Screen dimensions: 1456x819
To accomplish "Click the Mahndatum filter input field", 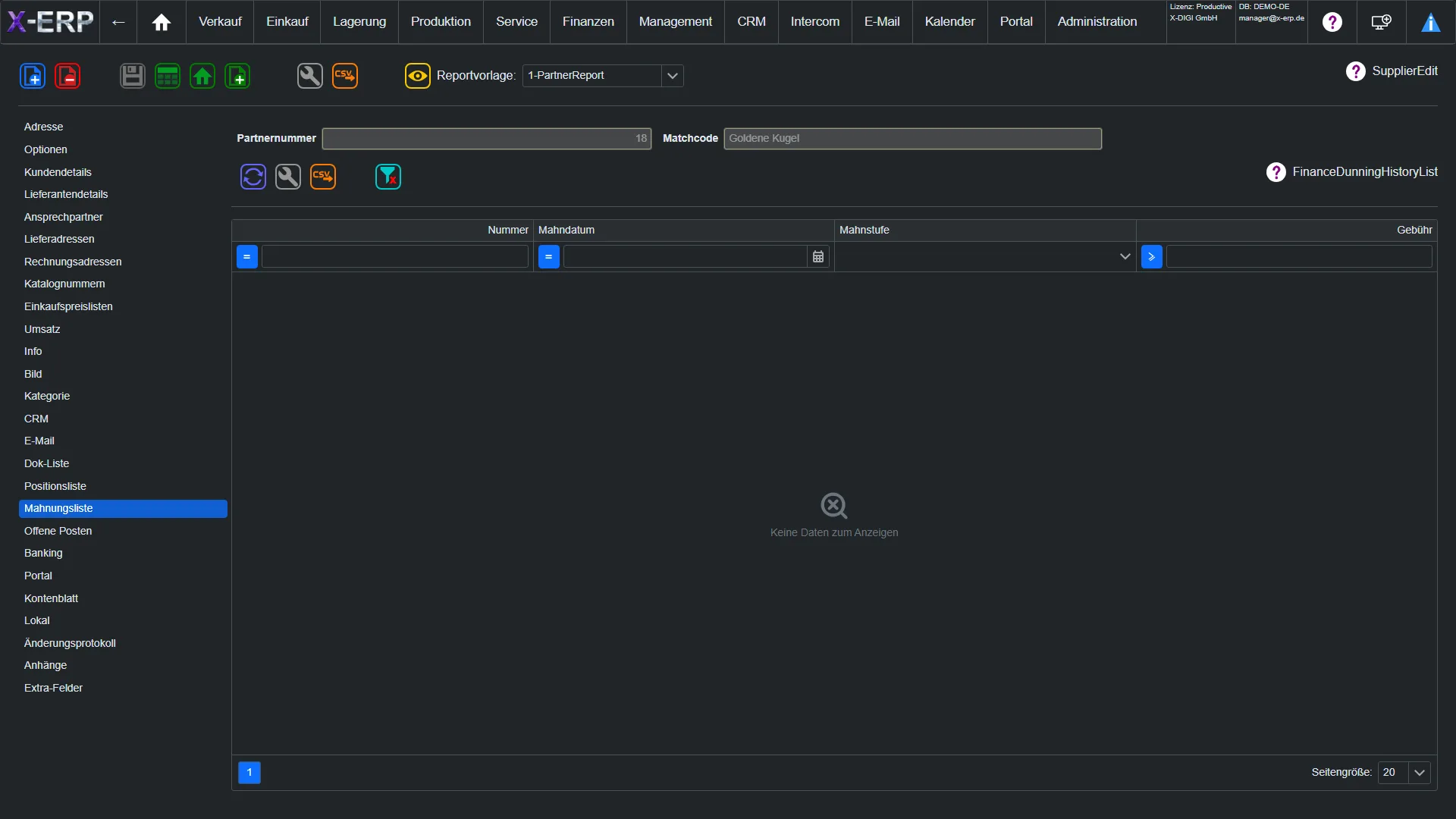I will click(685, 257).
